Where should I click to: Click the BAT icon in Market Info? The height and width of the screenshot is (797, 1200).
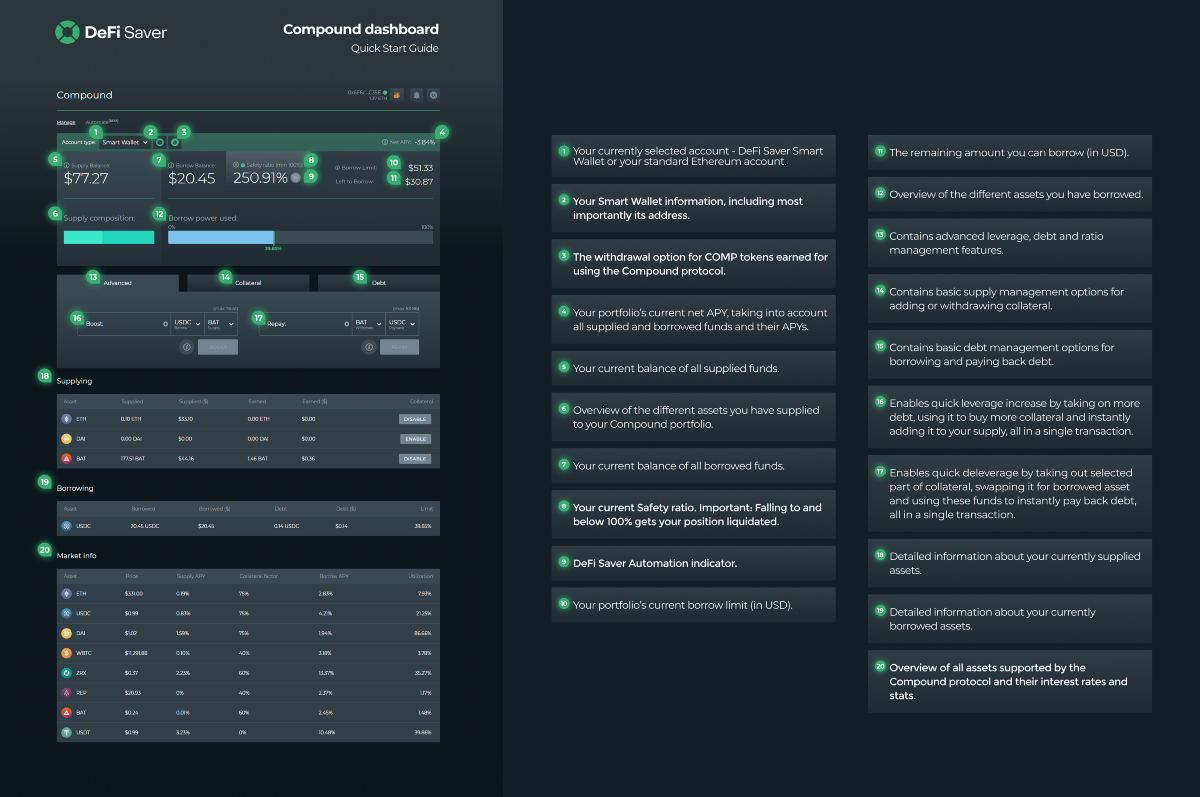point(66,712)
